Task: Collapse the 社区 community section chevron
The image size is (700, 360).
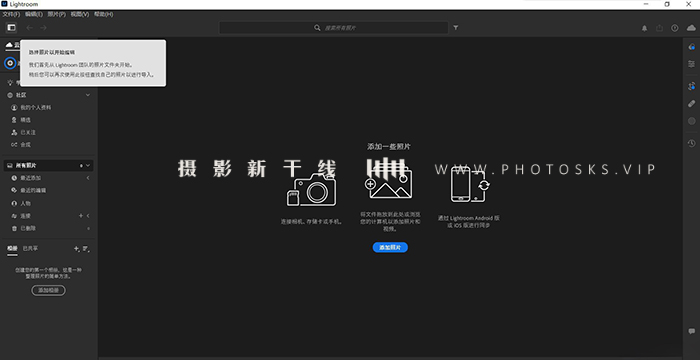Action: [88, 95]
